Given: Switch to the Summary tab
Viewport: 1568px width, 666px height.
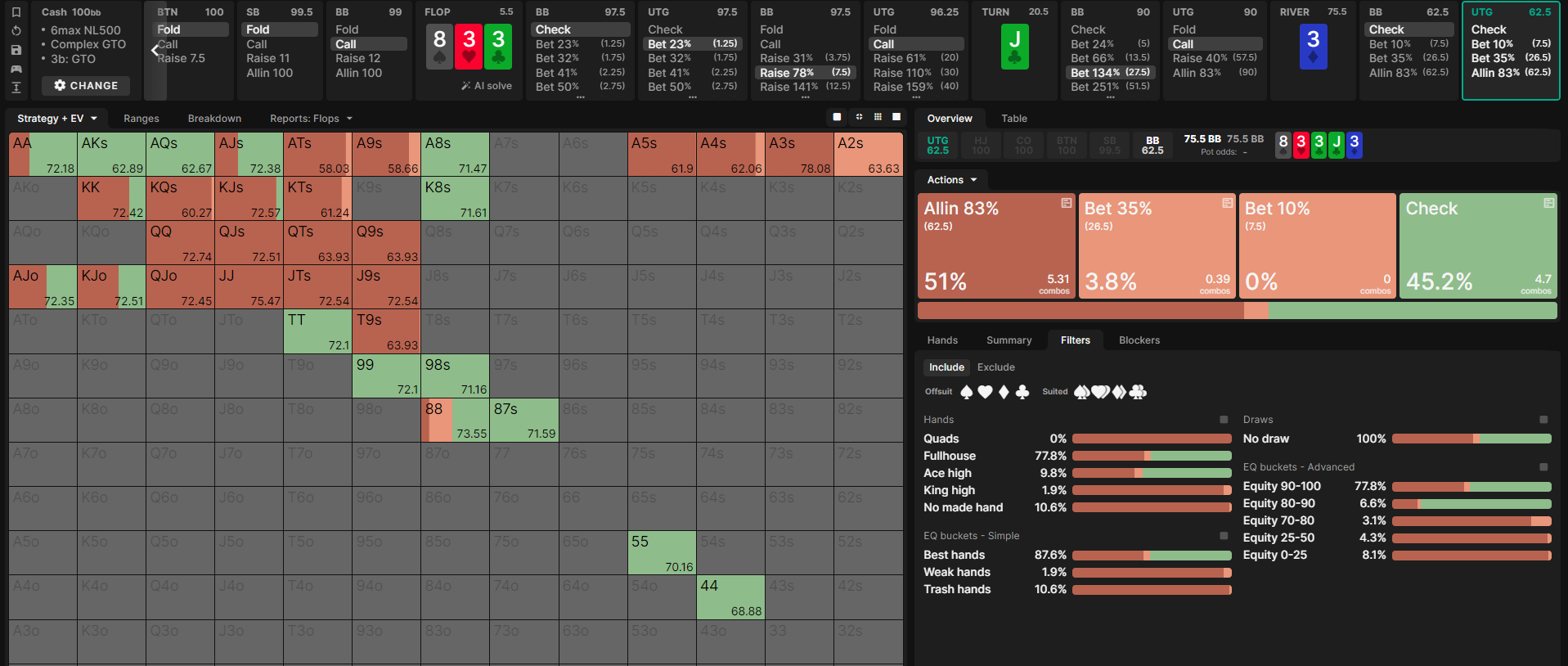Looking at the screenshot, I should (x=1009, y=340).
